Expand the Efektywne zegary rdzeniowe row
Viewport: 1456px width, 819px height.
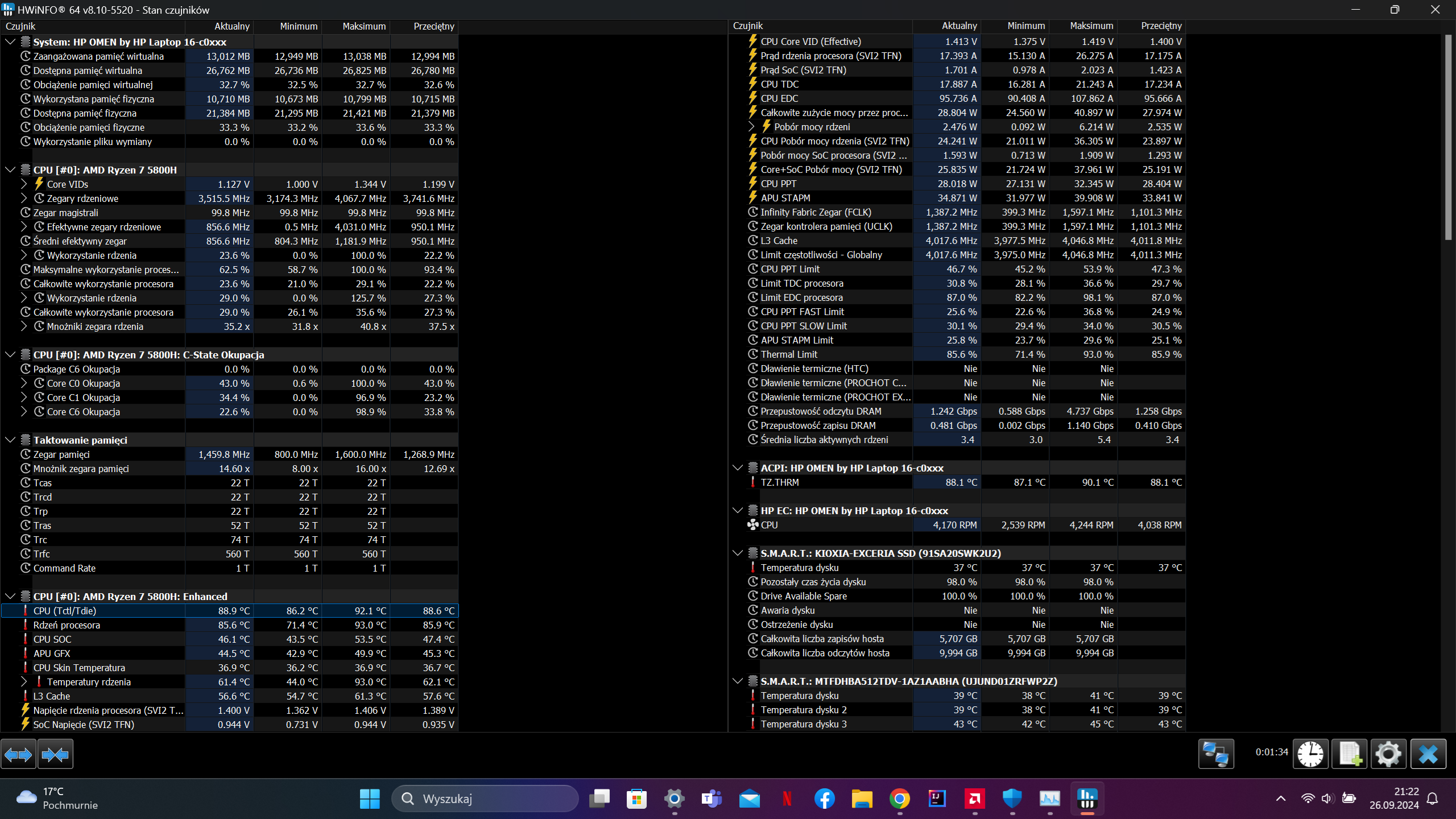pos(24,227)
